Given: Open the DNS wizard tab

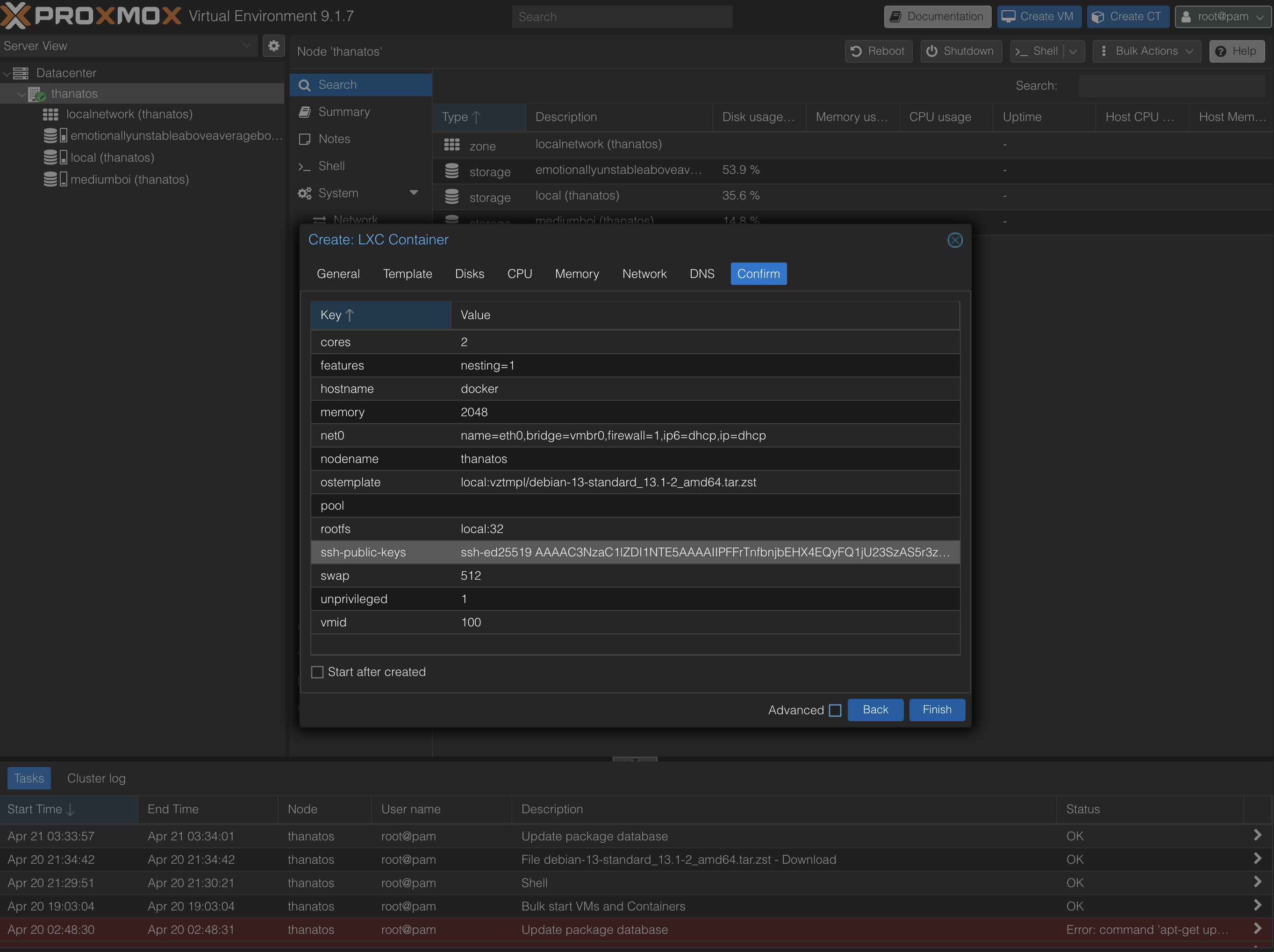Looking at the screenshot, I should (x=702, y=274).
